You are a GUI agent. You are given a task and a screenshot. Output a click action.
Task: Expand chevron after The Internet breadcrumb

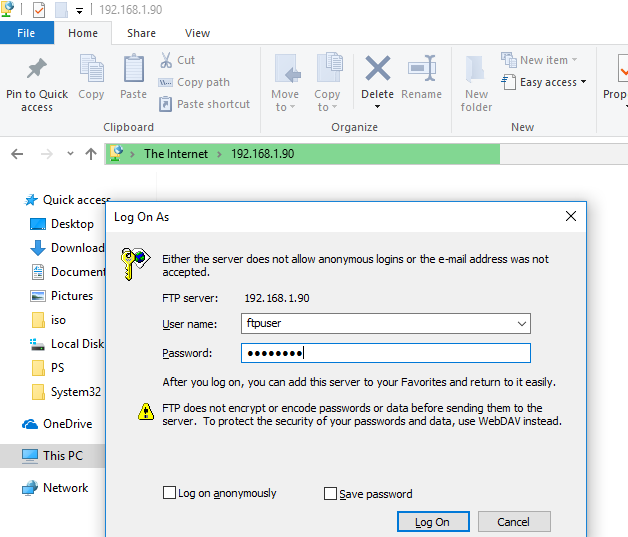point(219,154)
